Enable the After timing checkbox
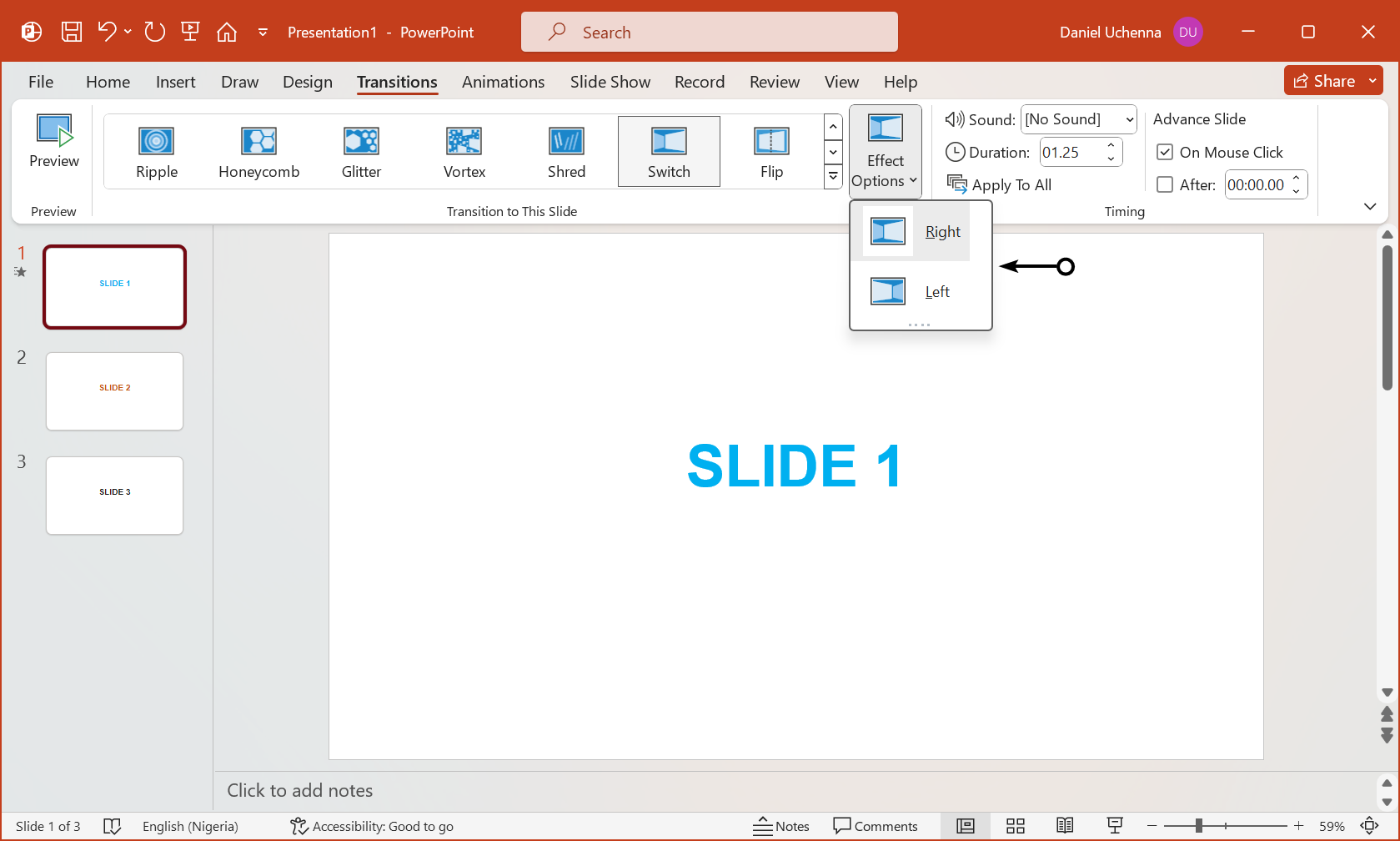Image resolution: width=1400 pixels, height=841 pixels. coord(1165,185)
